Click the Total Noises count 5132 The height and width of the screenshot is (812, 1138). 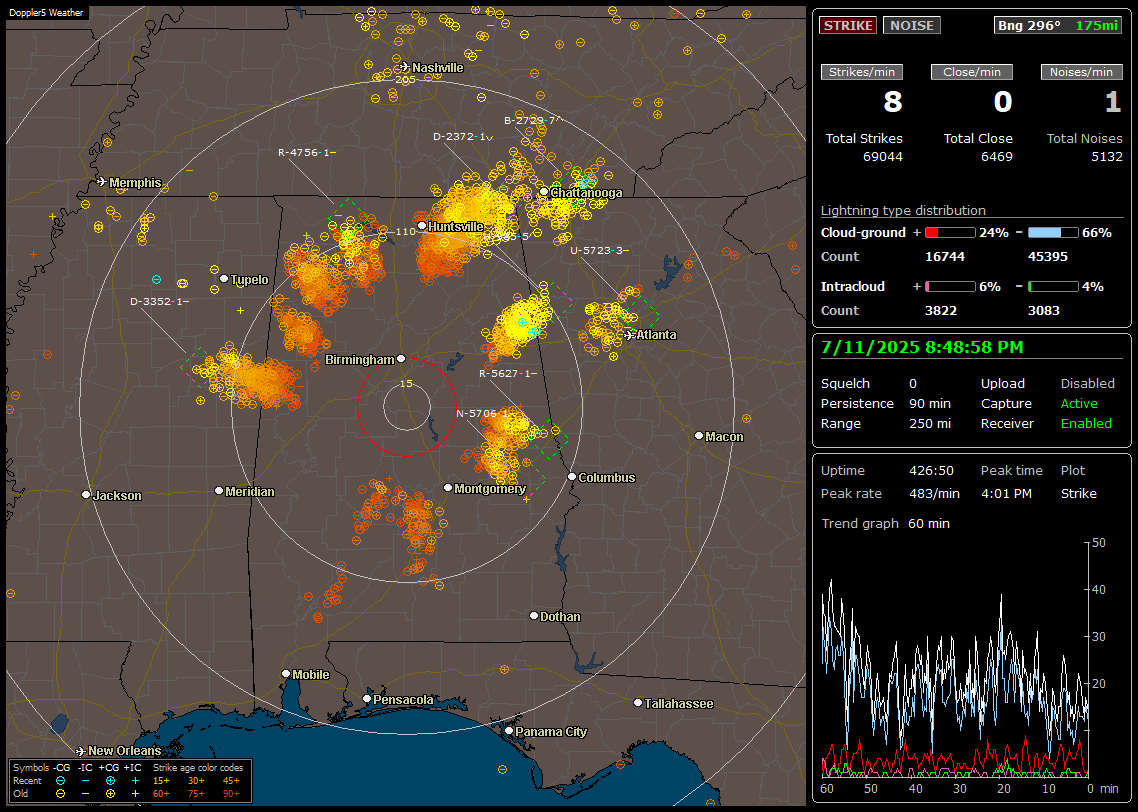pos(1107,157)
